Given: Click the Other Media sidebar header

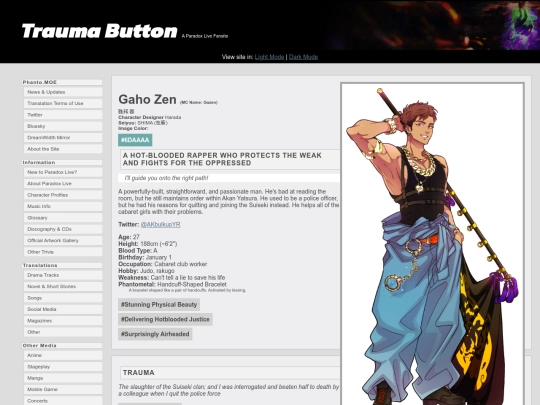Looking at the screenshot, I should tap(62, 345).
